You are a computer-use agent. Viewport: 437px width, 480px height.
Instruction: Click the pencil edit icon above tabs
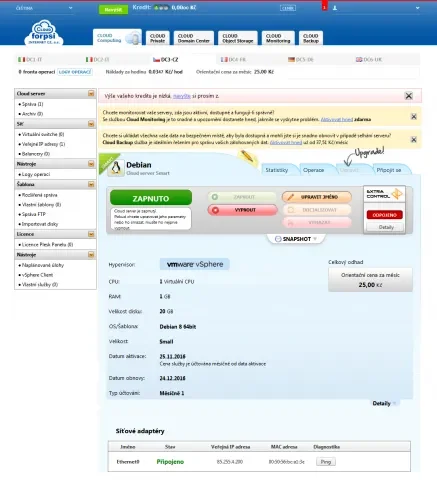[247, 156]
